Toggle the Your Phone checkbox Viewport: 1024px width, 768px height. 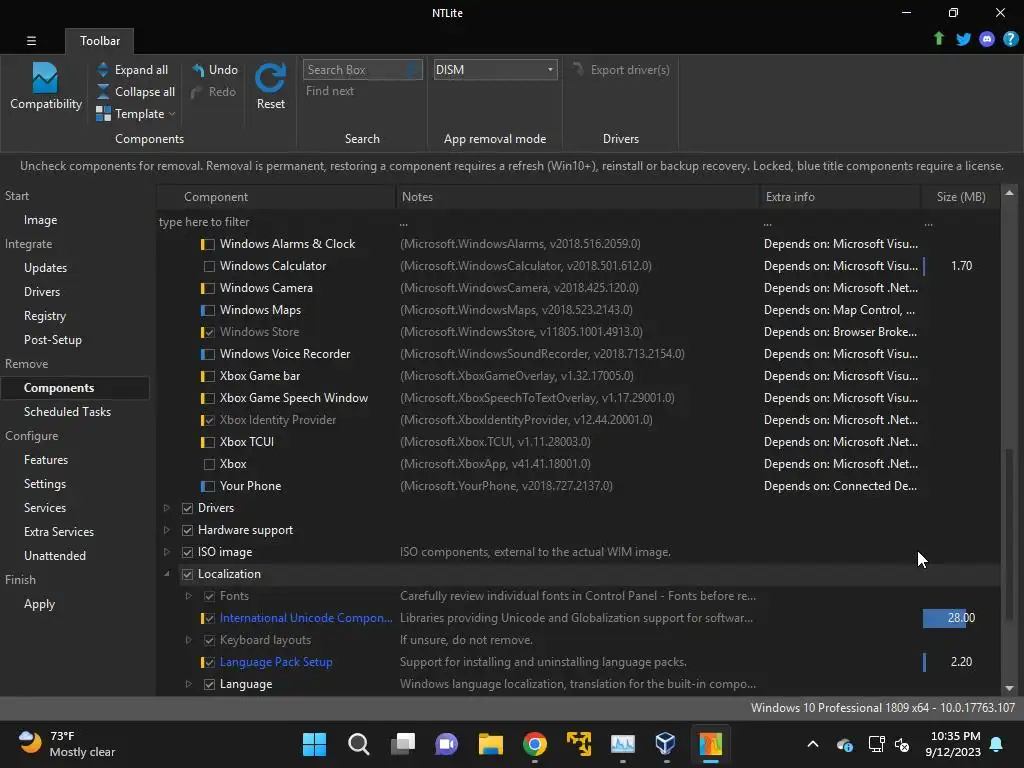[208, 486]
